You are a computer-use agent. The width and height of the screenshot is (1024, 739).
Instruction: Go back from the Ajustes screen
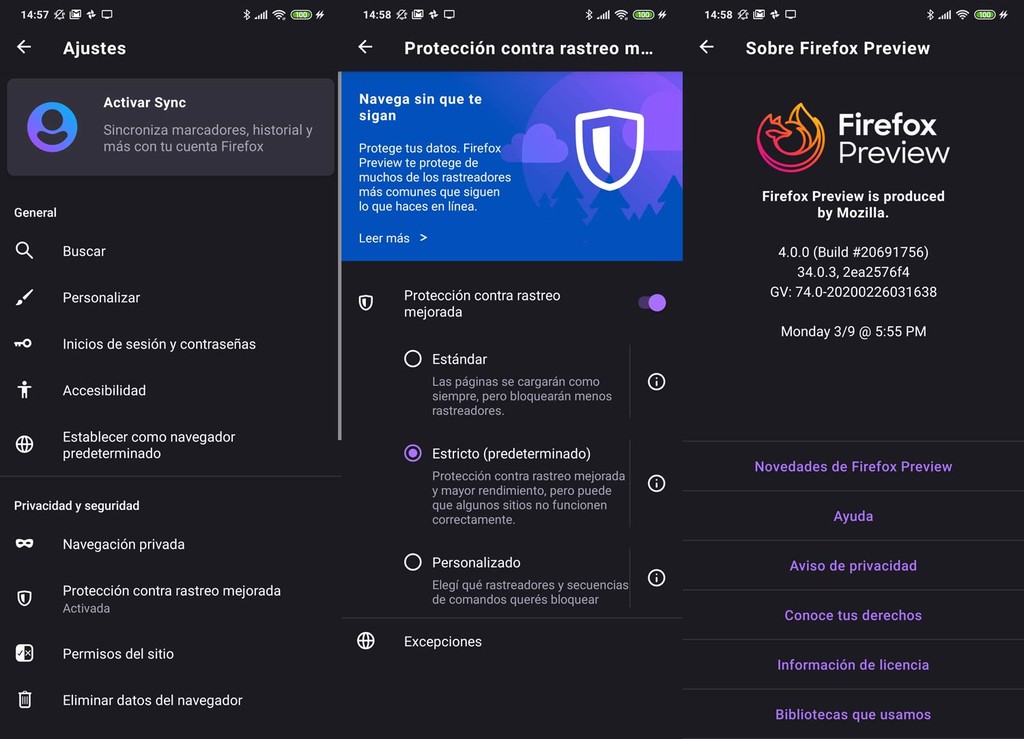coord(24,47)
